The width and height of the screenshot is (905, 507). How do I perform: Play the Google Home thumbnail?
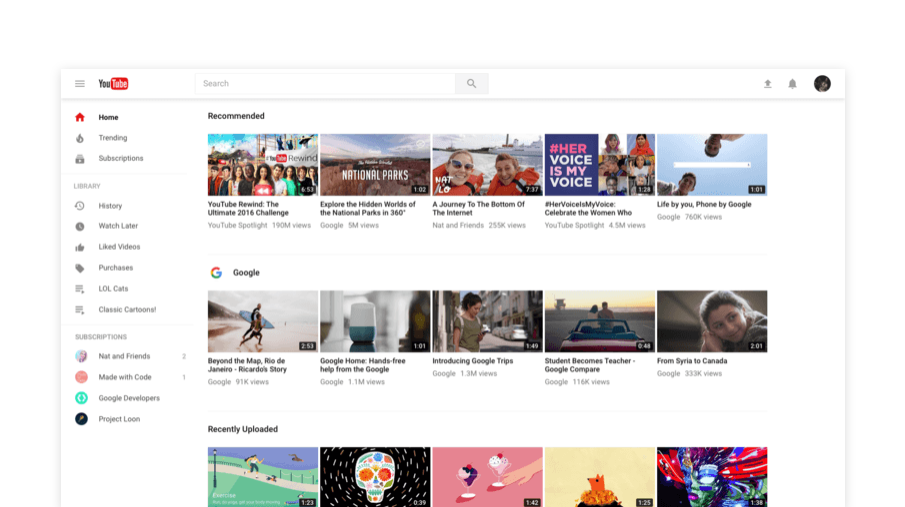(x=375, y=321)
